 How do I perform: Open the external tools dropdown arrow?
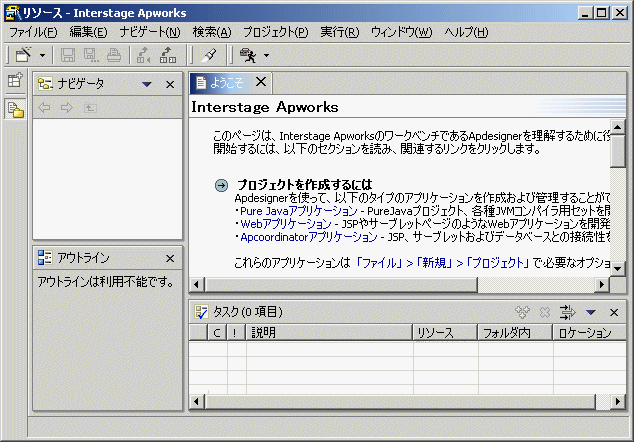coord(266,55)
